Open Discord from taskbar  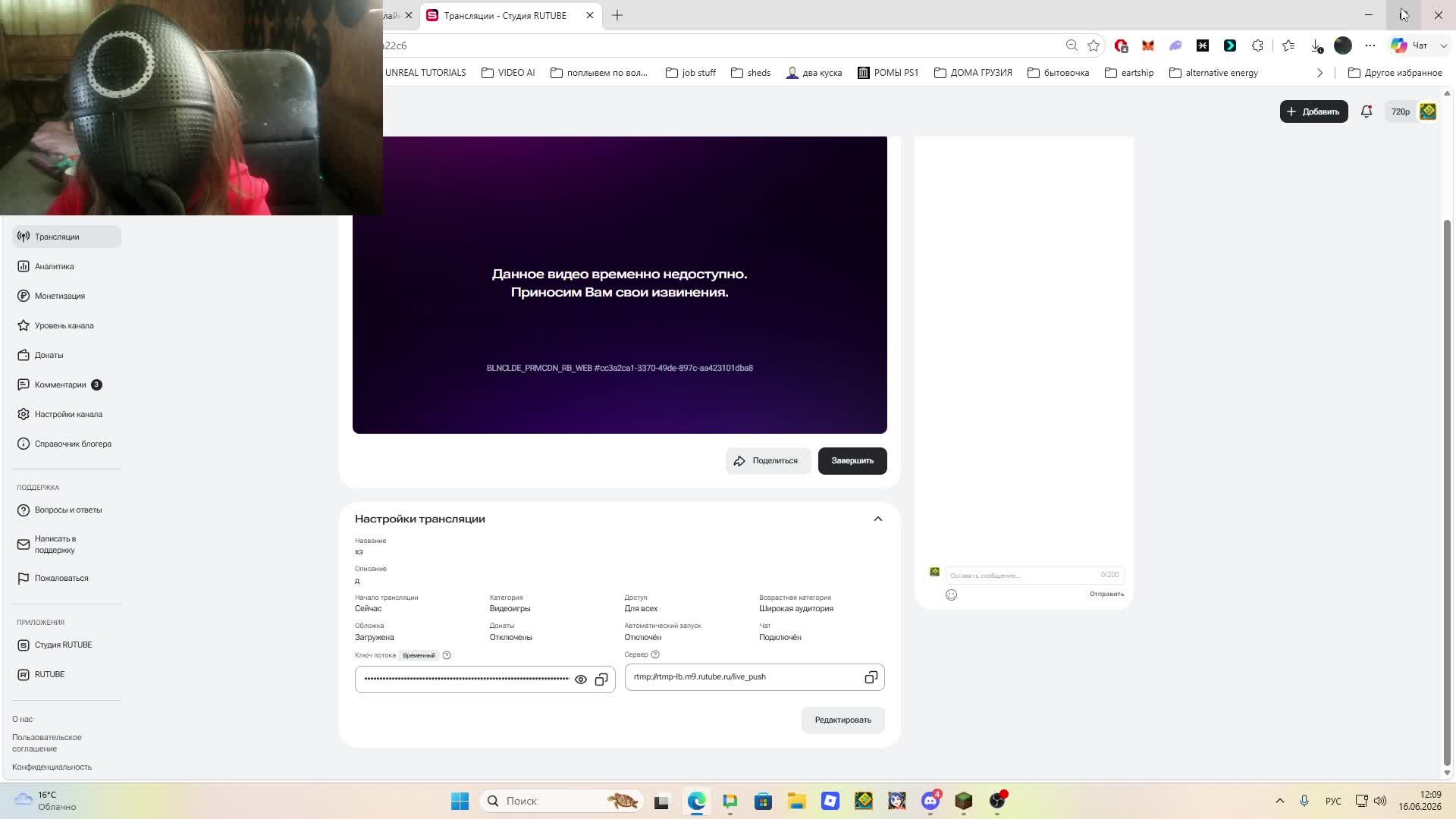click(930, 801)
